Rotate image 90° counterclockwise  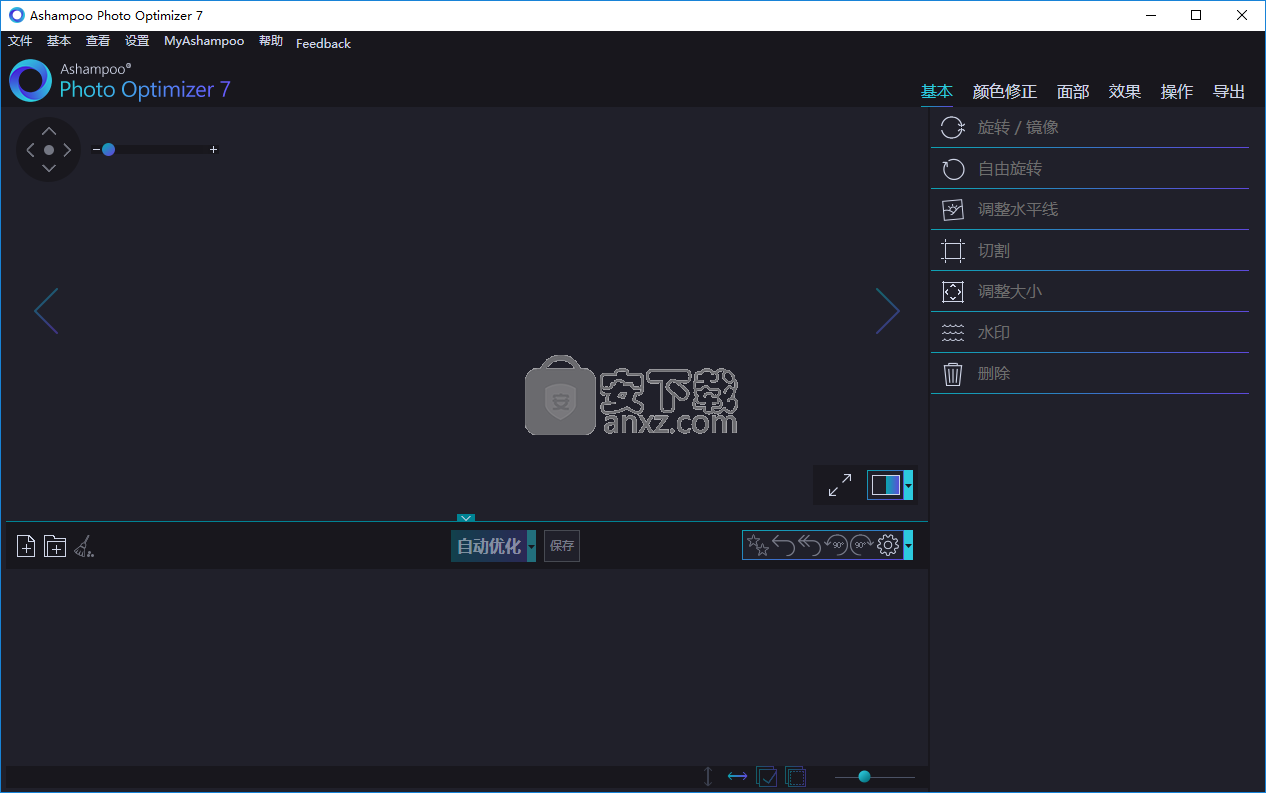click(x=836, y=545)
